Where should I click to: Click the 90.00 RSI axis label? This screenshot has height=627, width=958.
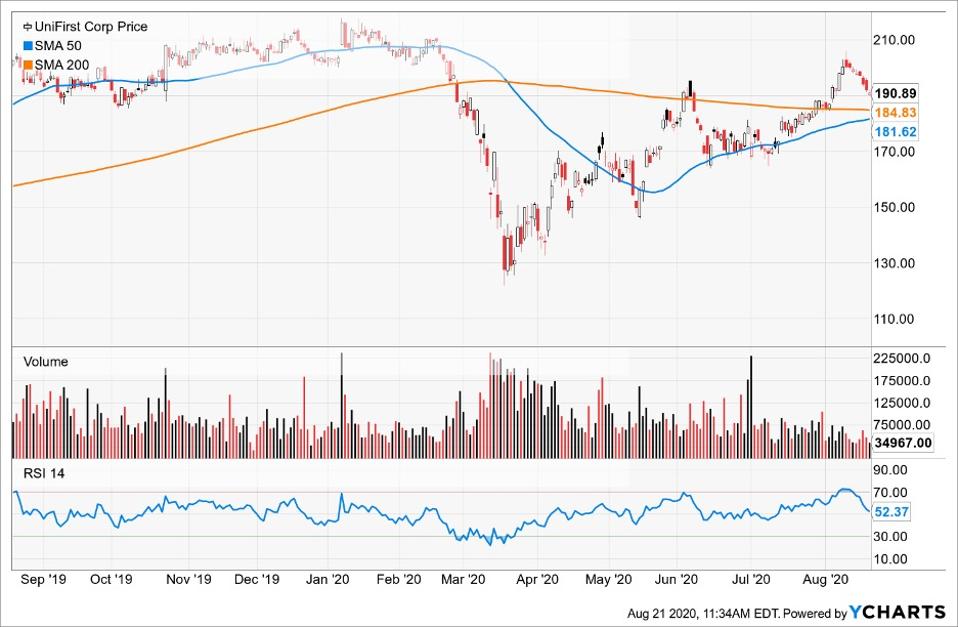[x=891, y=470]
